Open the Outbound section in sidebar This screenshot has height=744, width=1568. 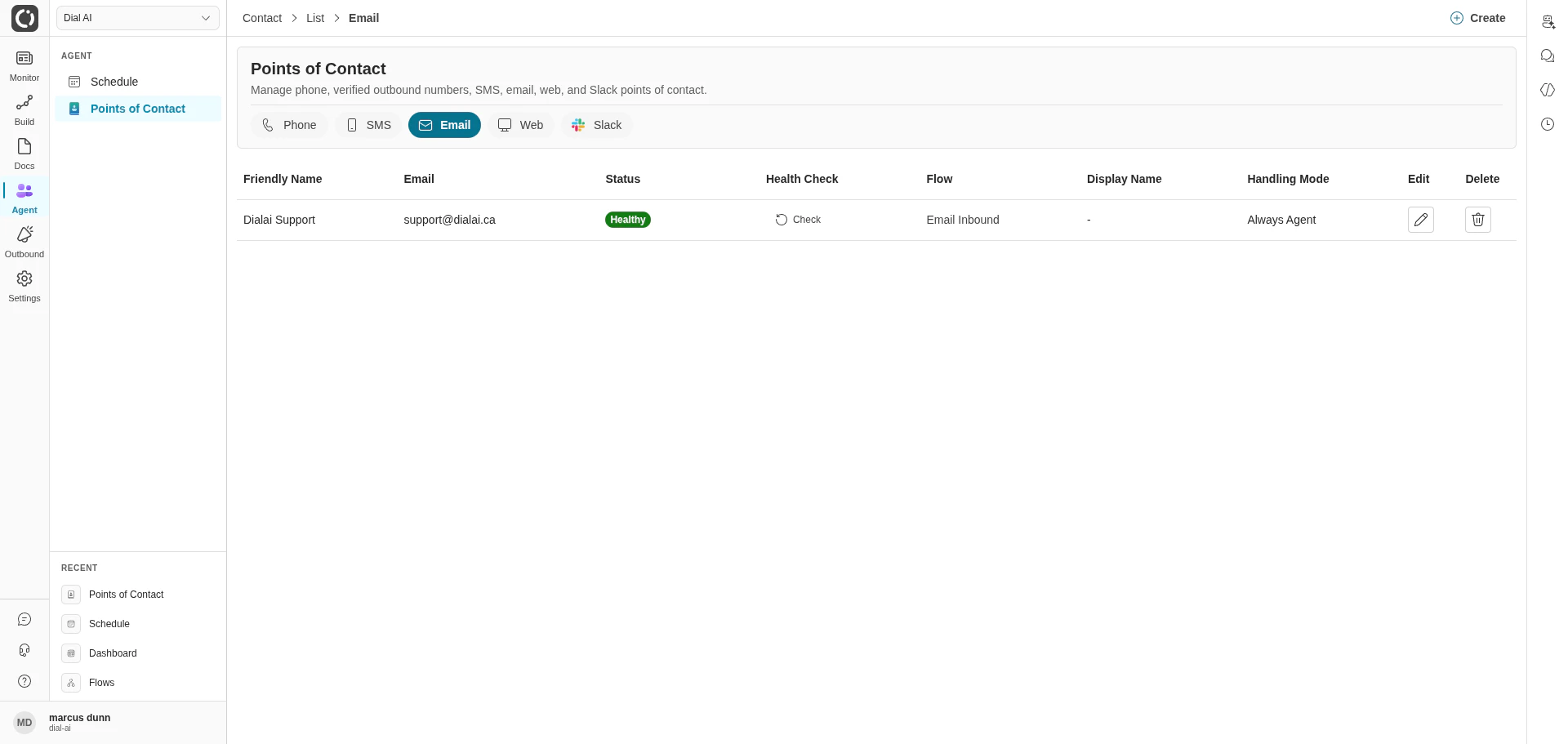[24, 243]
